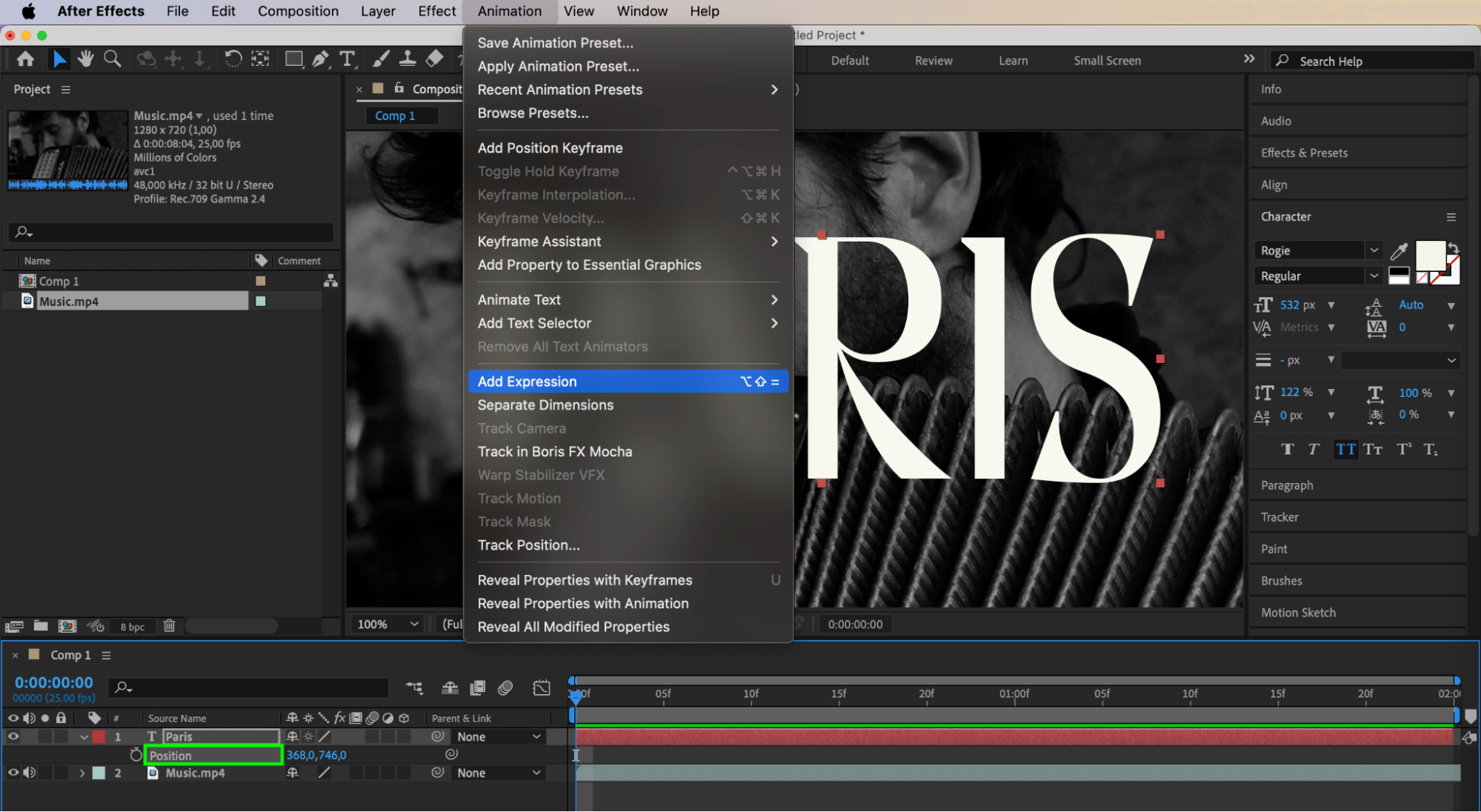Select the Hand tool in toolbar
The width and height of the screenshot is (1481, 812).
pos(86,59)
